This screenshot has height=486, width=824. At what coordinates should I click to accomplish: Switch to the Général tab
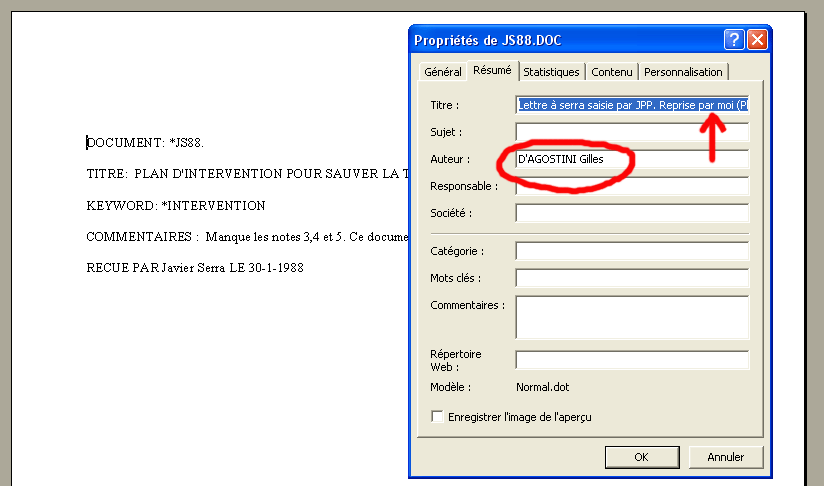pyautogui.click(x=442, y=72)
